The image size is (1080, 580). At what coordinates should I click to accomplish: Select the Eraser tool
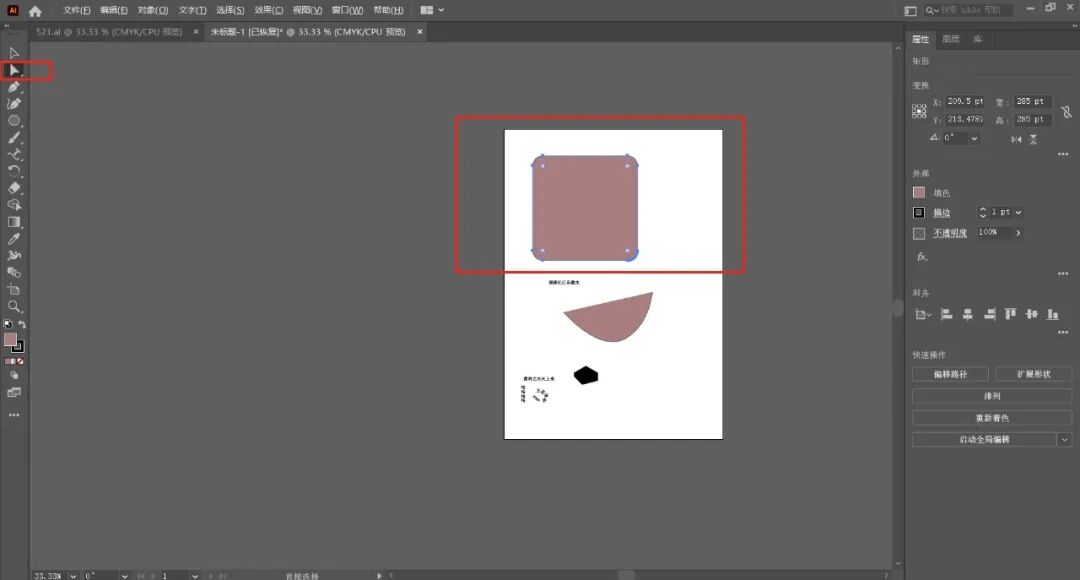[14, 188]
